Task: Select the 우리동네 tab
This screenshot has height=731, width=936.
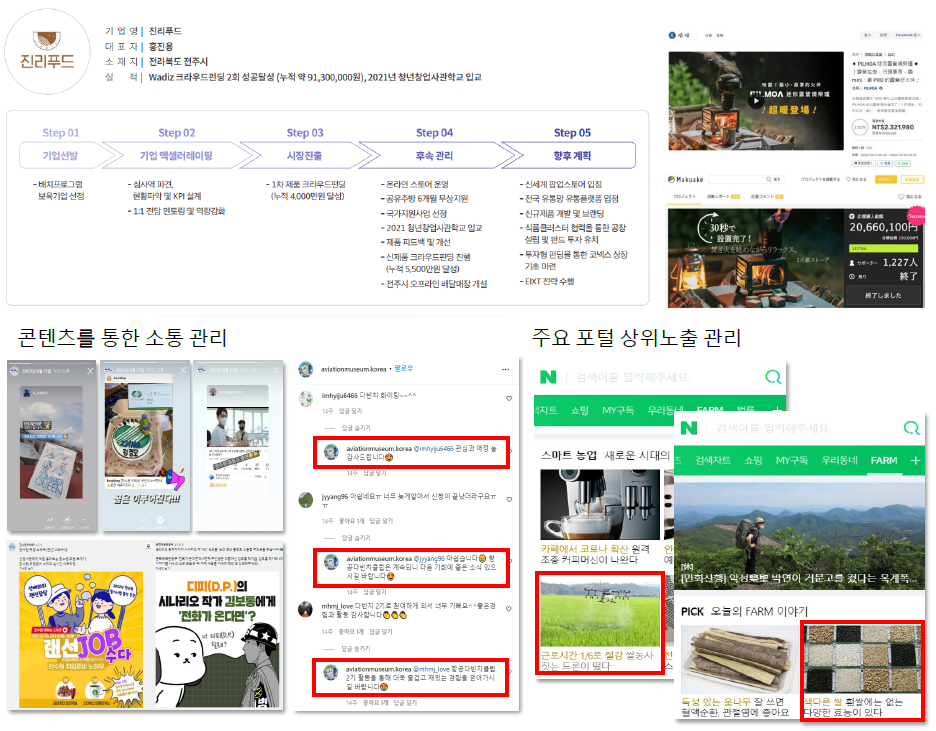Action: [839, 460]
